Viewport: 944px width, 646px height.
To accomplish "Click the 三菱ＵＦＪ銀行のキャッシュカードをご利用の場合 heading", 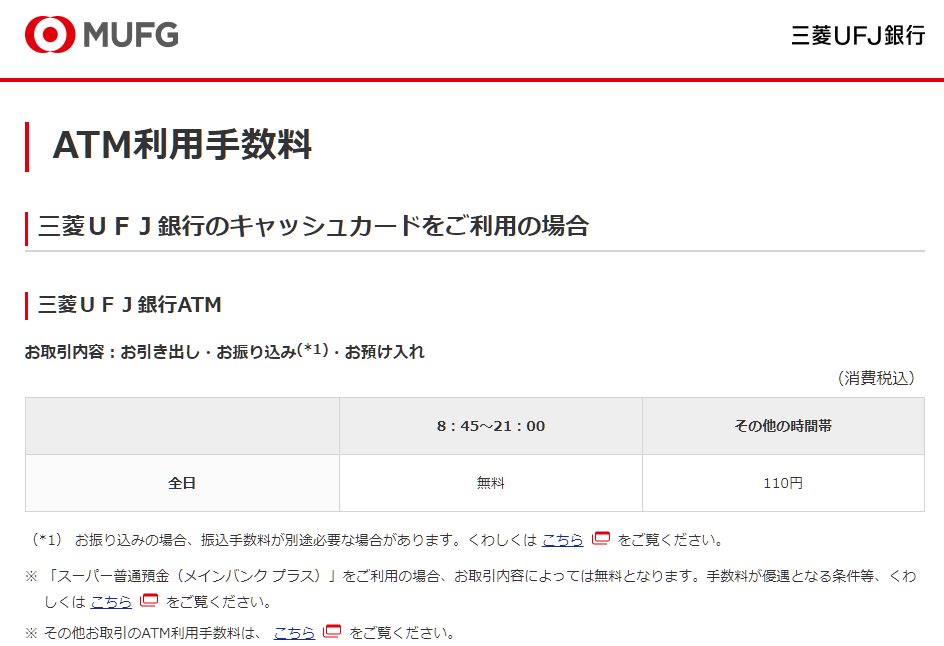I will pos(313,226).
